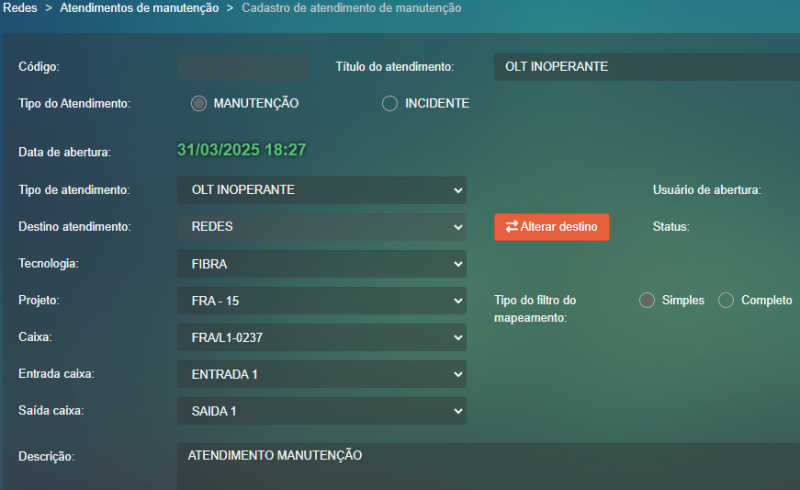Open Atendimentos de manutenção breadcrumb link
This screenshot has width=800, height=490.
139,8
